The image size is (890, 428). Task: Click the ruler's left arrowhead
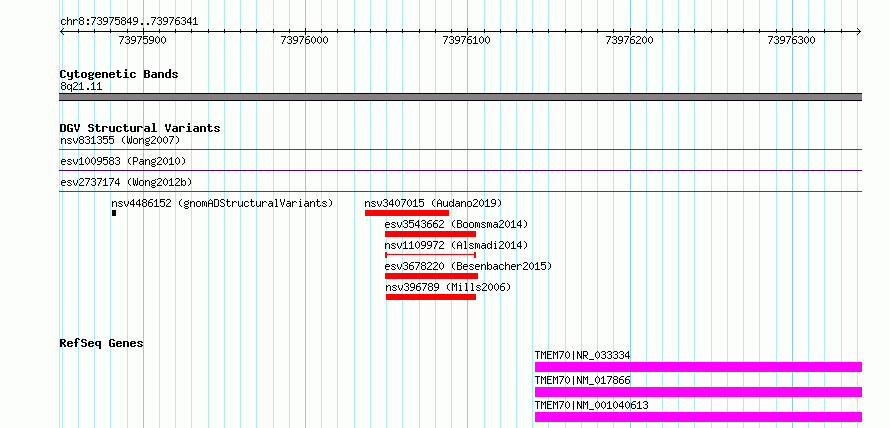tap(62, 31)
